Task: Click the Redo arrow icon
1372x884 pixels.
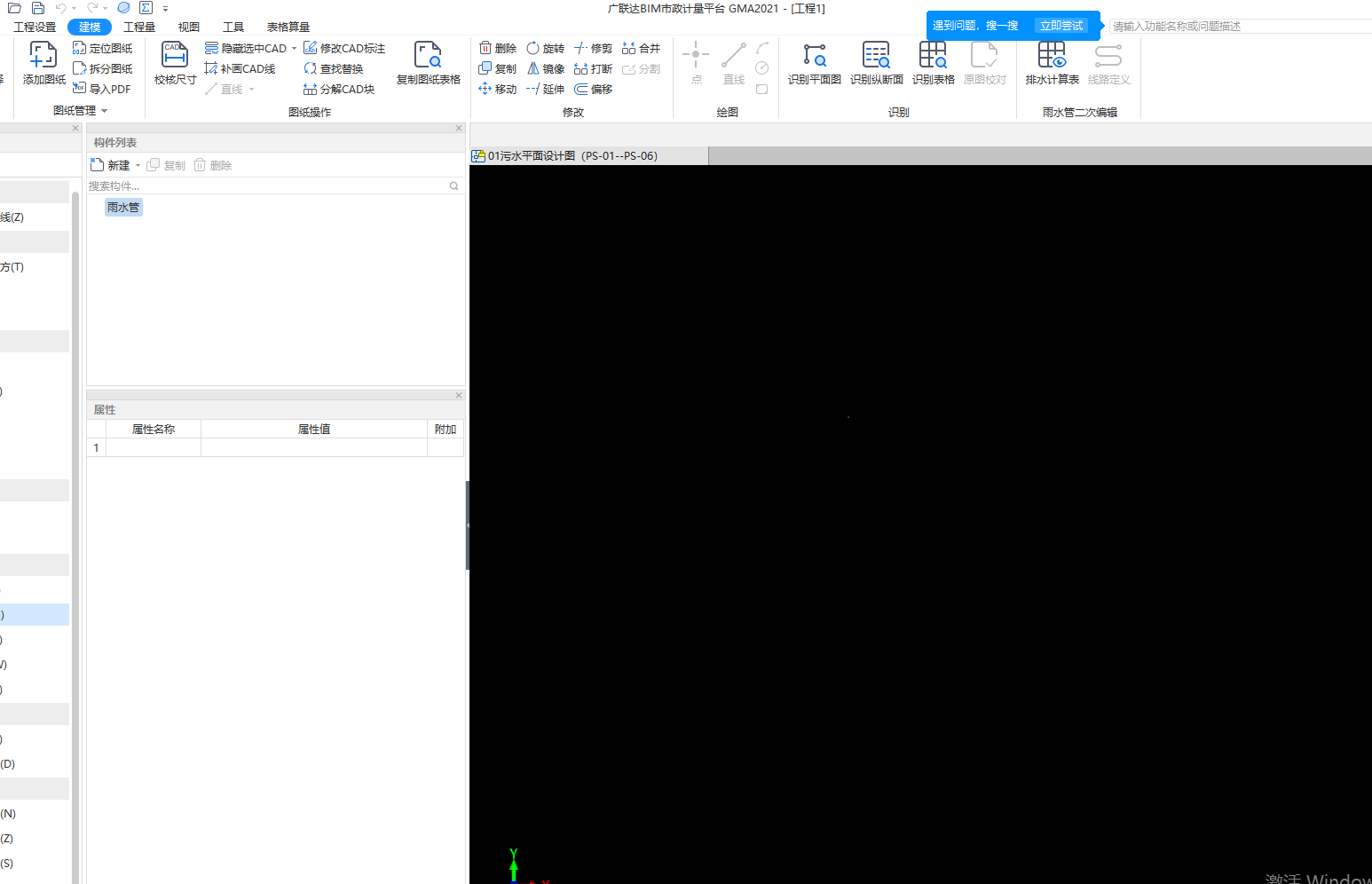Action: pos(92,8)
